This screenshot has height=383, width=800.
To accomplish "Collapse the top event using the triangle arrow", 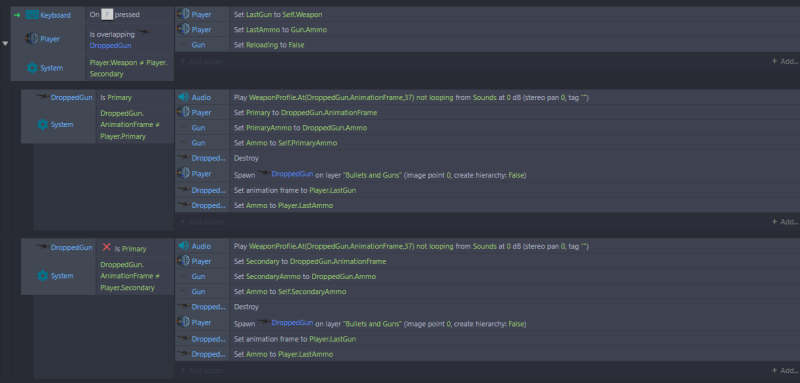I will 5,44.
